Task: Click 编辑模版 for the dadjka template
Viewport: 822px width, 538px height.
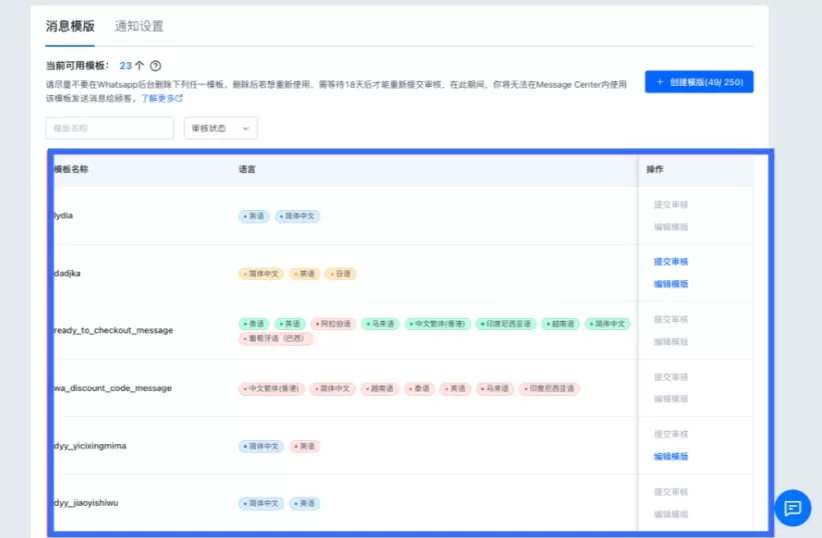Action: pyautogui.click(x=671, y=284)
